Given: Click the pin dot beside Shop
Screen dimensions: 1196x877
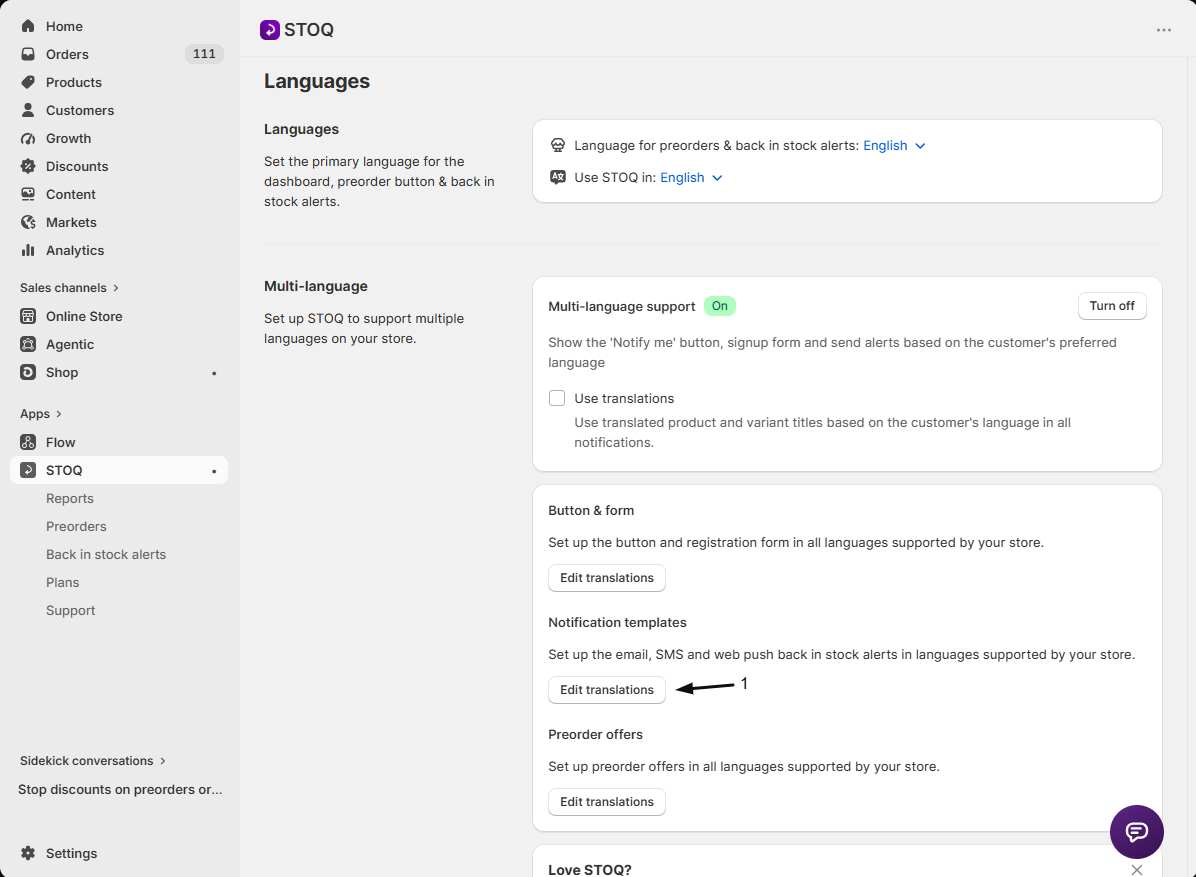Looking at the screenshot, I should [x=214, y=373].
